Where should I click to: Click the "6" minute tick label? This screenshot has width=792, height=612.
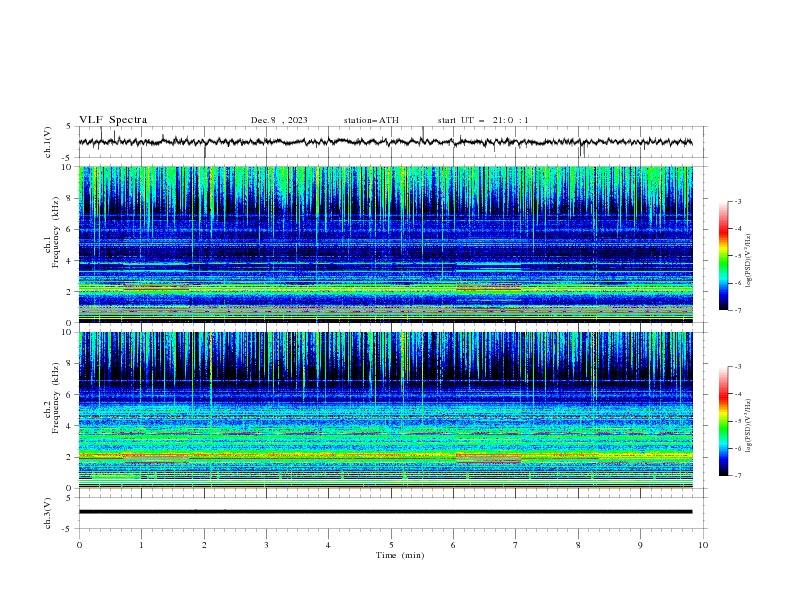pos(453,545)
